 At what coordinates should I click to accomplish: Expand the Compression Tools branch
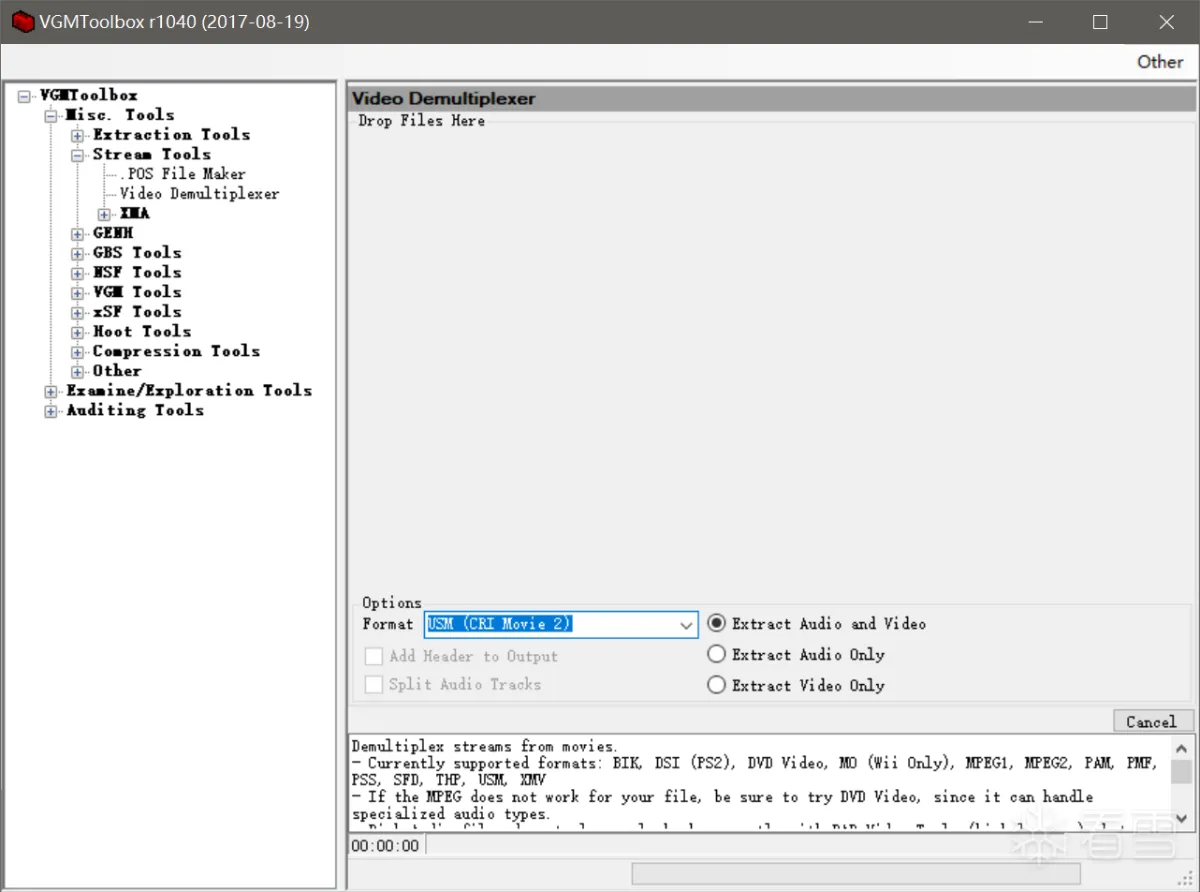(x=77, y=351)
